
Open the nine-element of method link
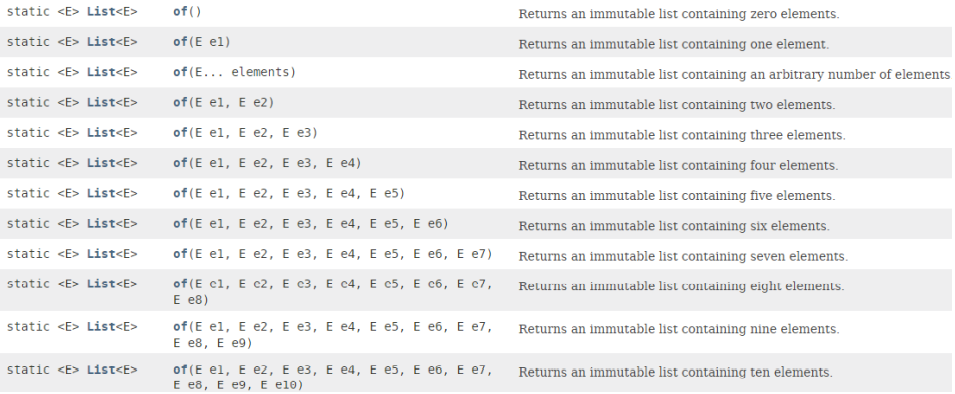pyautogui.click(x=180, y=327)
